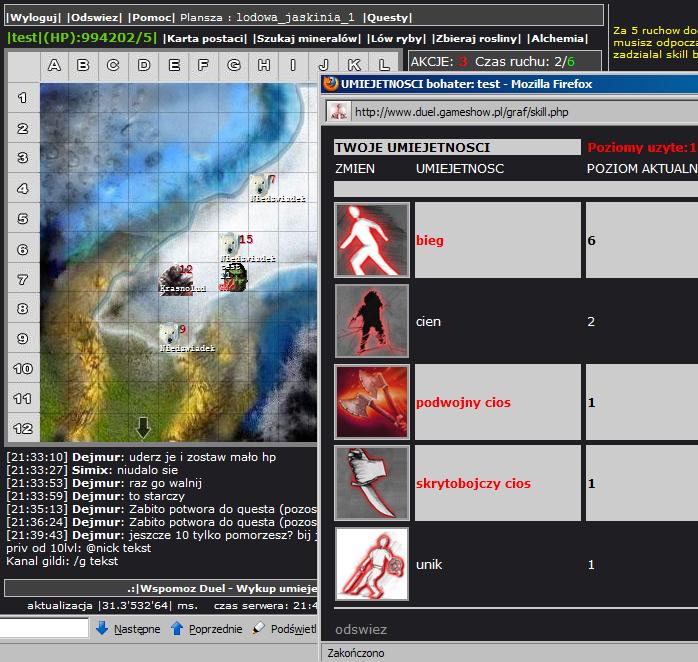
Task: Select the cien shadow skill icon
Action: (372, 321)
